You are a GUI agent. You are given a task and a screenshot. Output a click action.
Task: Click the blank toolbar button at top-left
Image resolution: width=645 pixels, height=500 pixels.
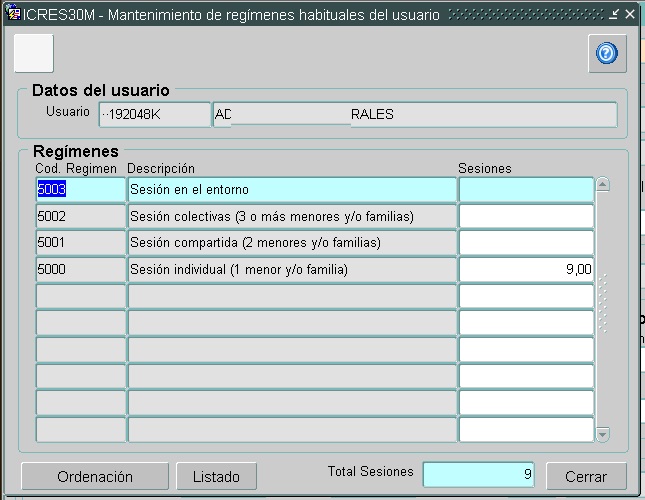33,54
